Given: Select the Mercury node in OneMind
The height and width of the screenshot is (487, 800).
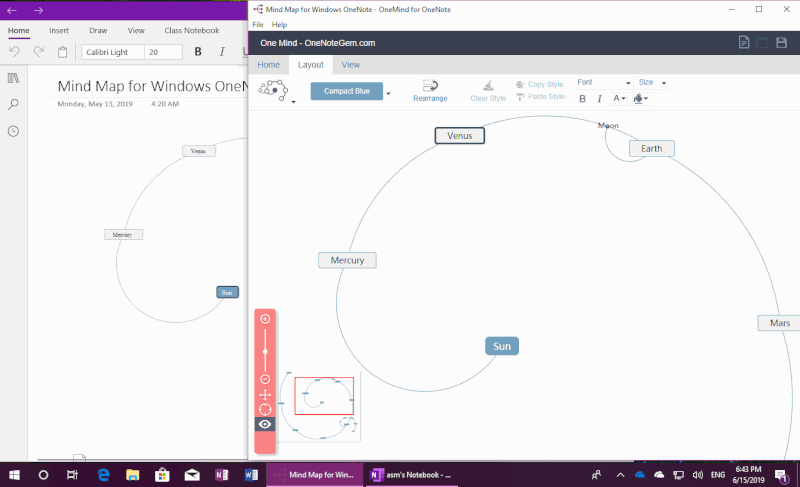Looking at the screenshot, I should coord(347,260).
